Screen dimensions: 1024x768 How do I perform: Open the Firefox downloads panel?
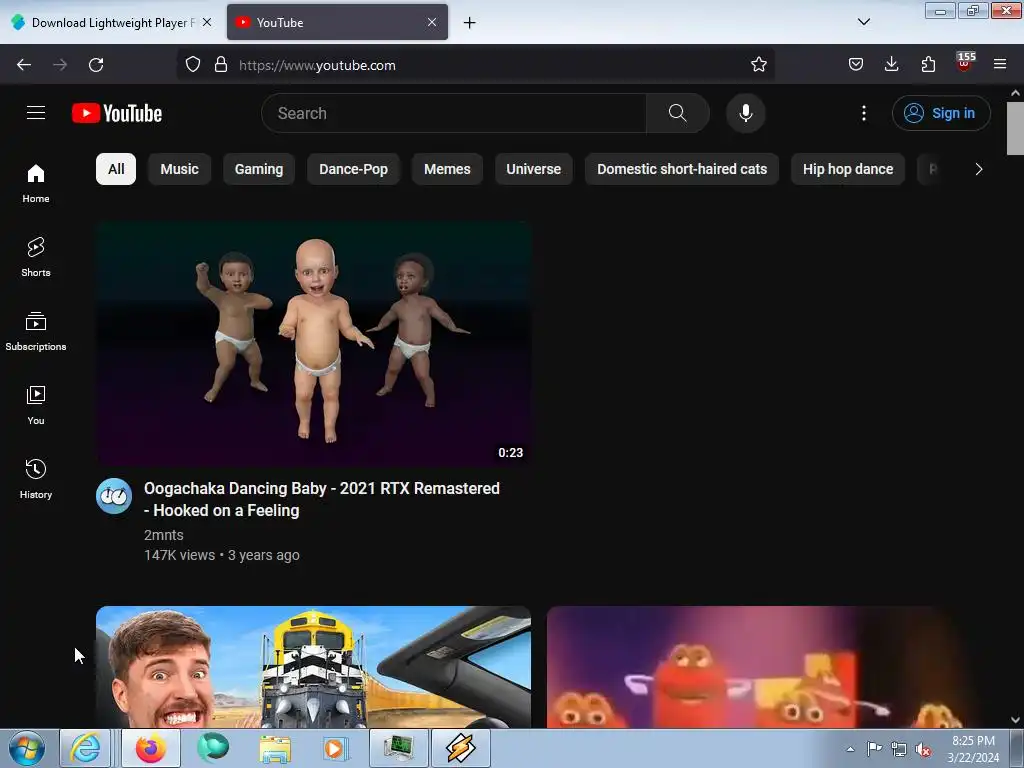pyautogui.click(x=891, y=65)
